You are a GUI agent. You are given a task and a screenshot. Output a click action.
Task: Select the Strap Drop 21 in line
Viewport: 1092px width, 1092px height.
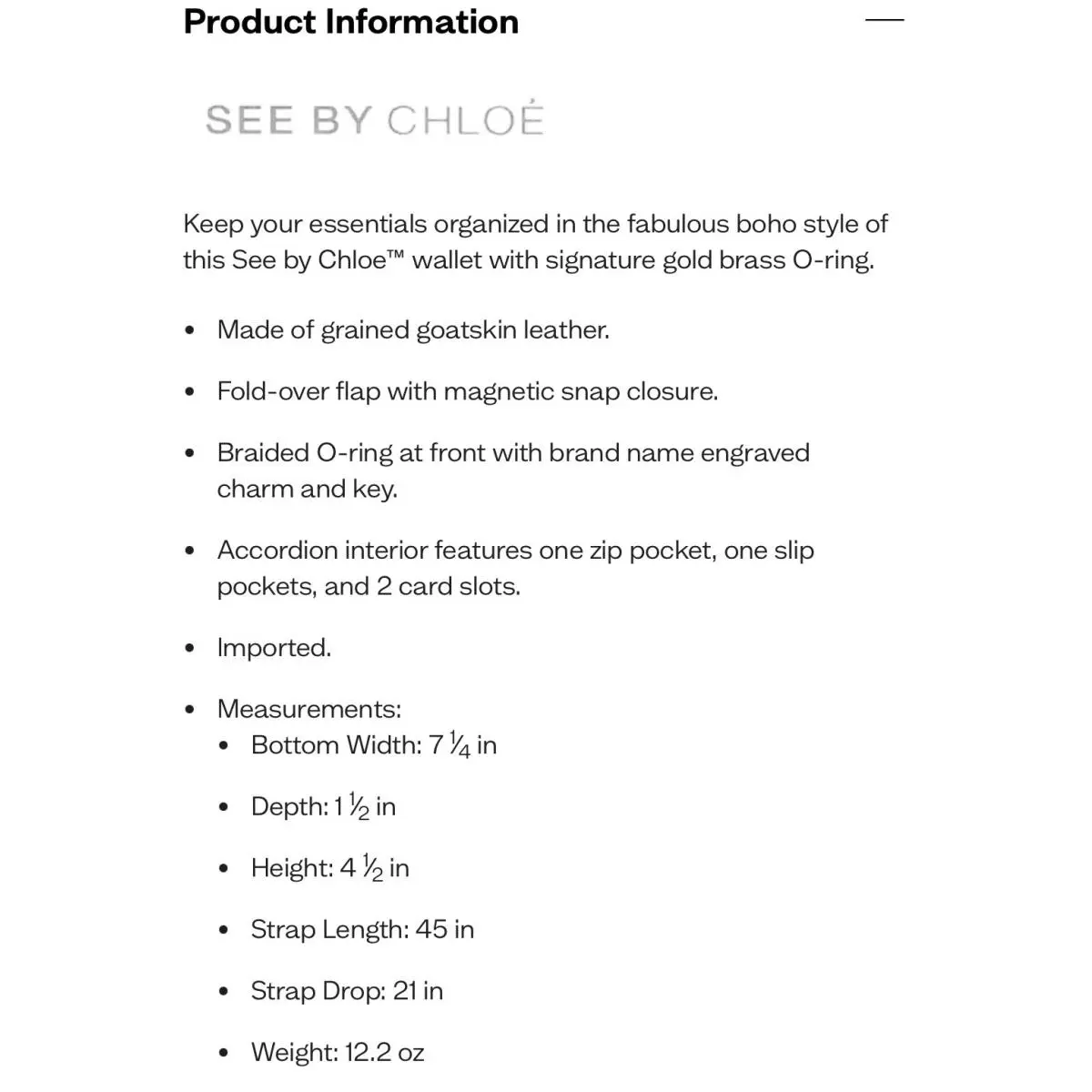point(348,991)
